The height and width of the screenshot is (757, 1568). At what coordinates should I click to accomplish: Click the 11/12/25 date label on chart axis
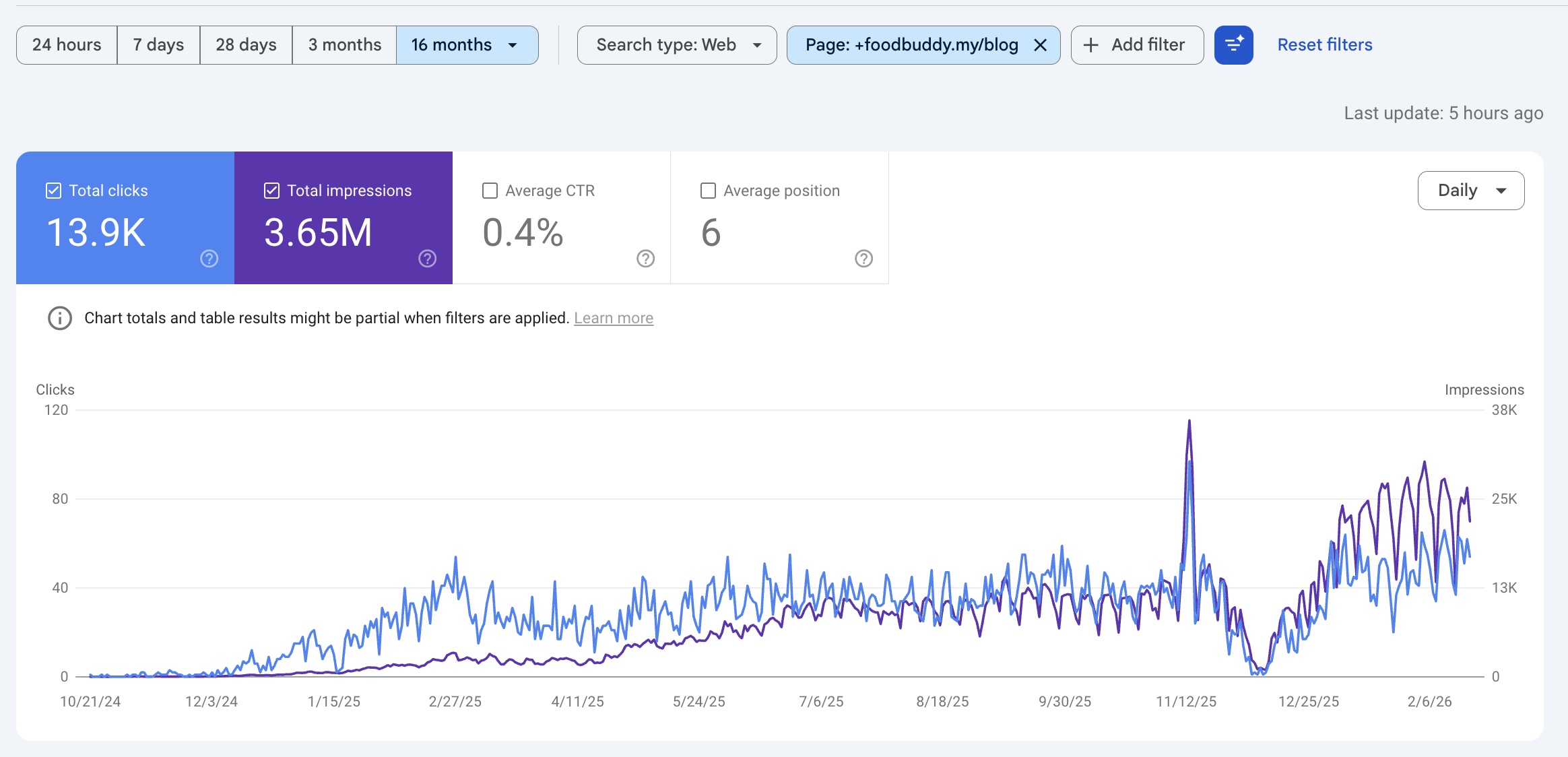click(x=1186, y=702)
